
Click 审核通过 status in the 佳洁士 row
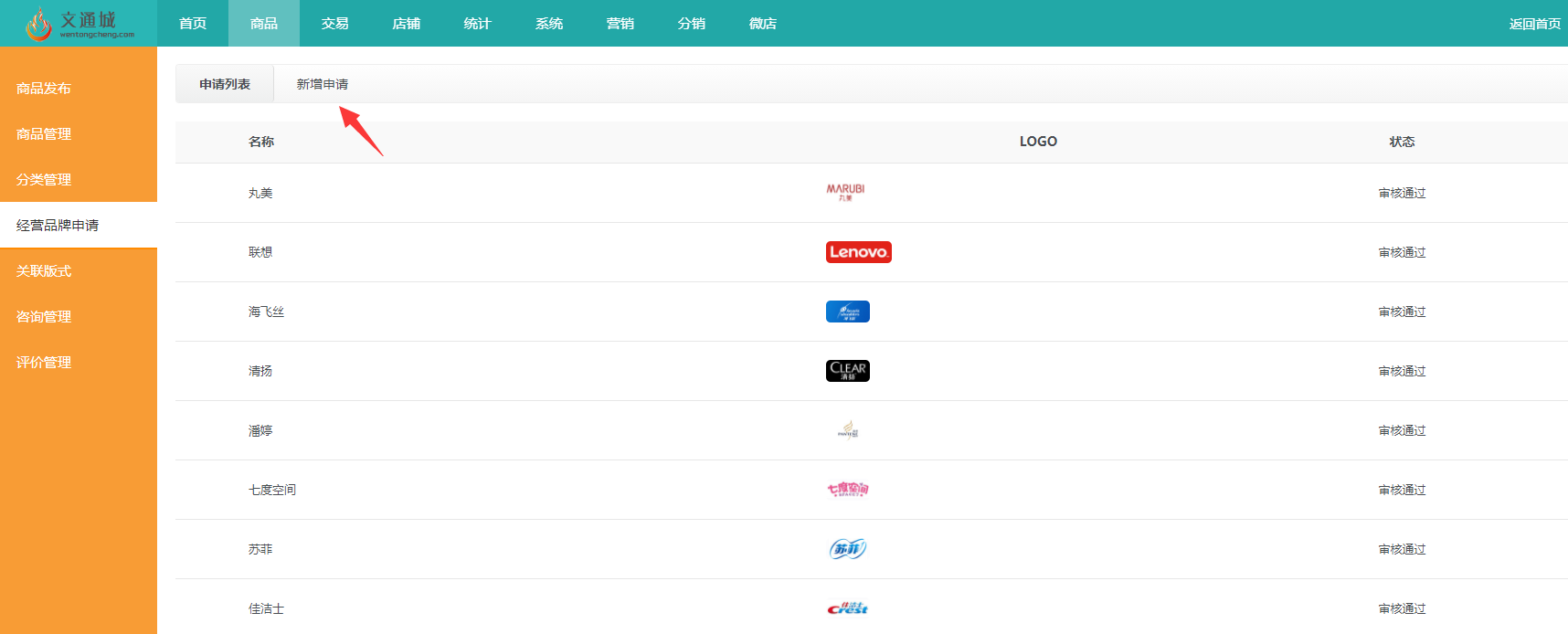click(1403, 608)
